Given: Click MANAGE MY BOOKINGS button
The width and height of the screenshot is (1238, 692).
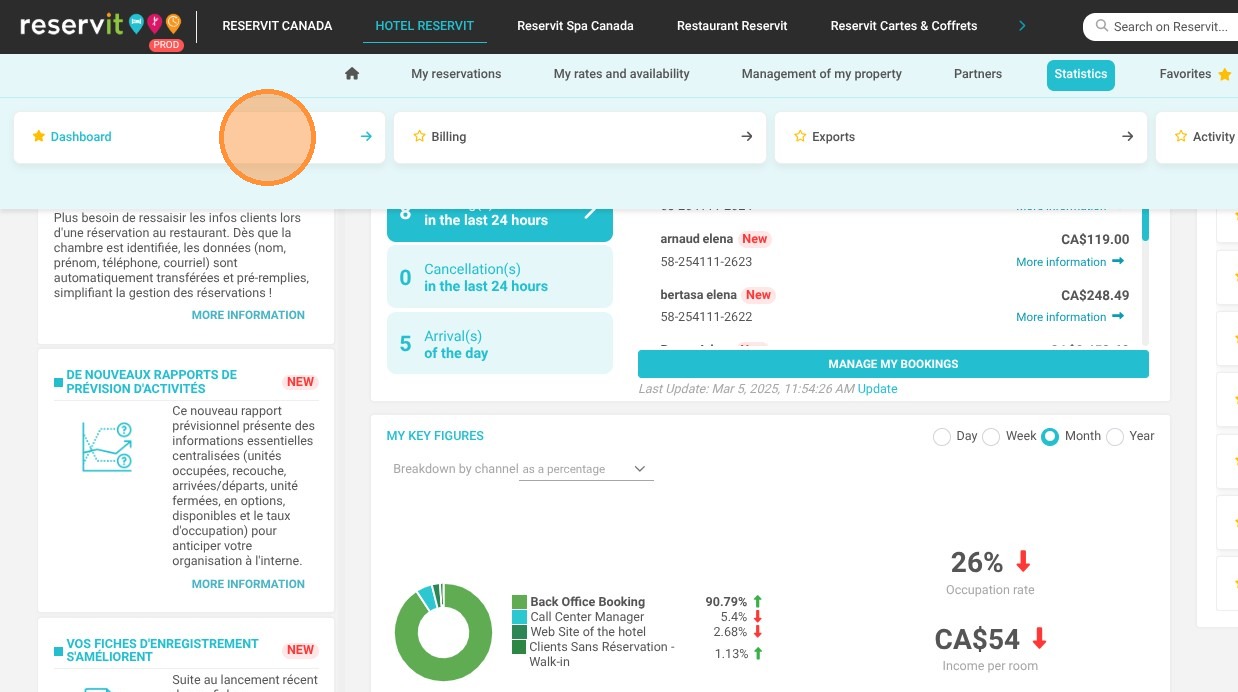Looking at the screenshot, I should pyautogui.click(x=893, y=364).
